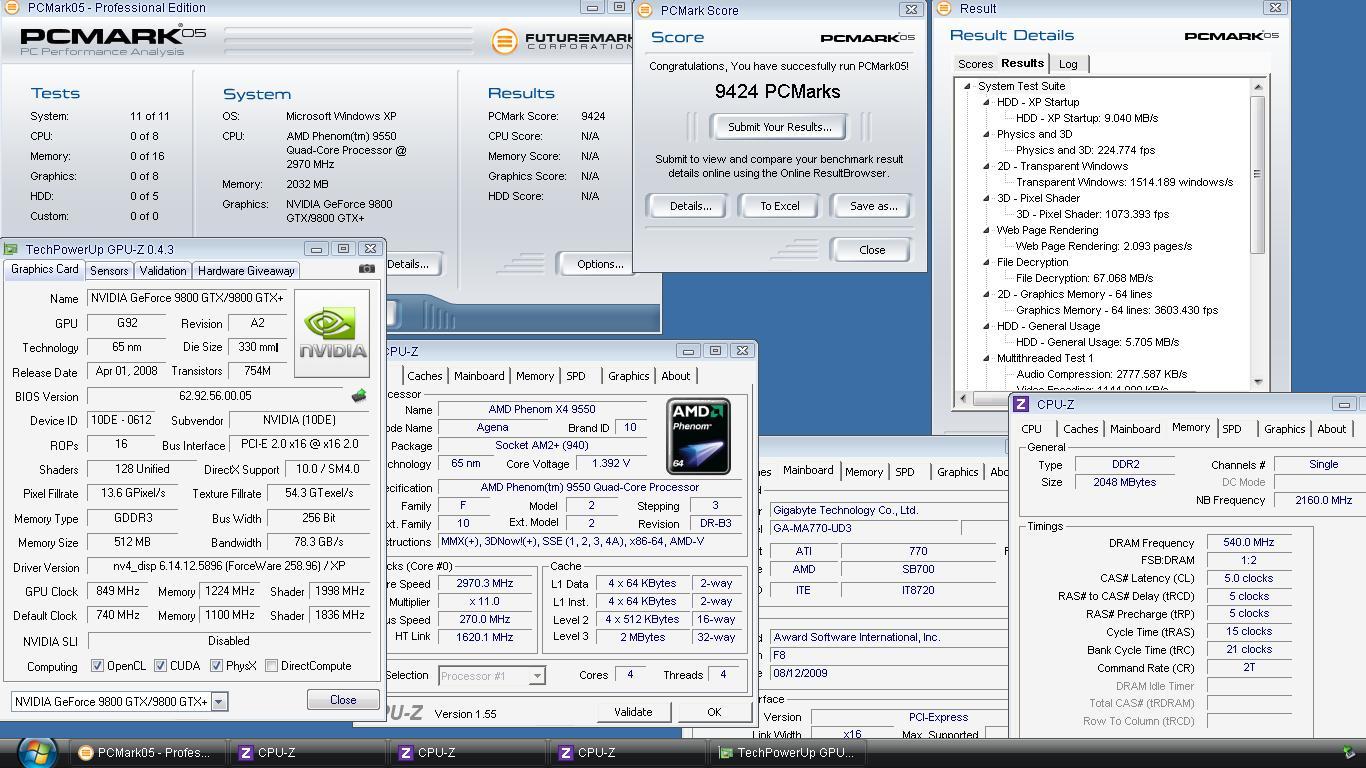Click the Result tree scroll down arrow
Image resolution: width=1366 pixels, height=768 pixels.
(1257, 381)
